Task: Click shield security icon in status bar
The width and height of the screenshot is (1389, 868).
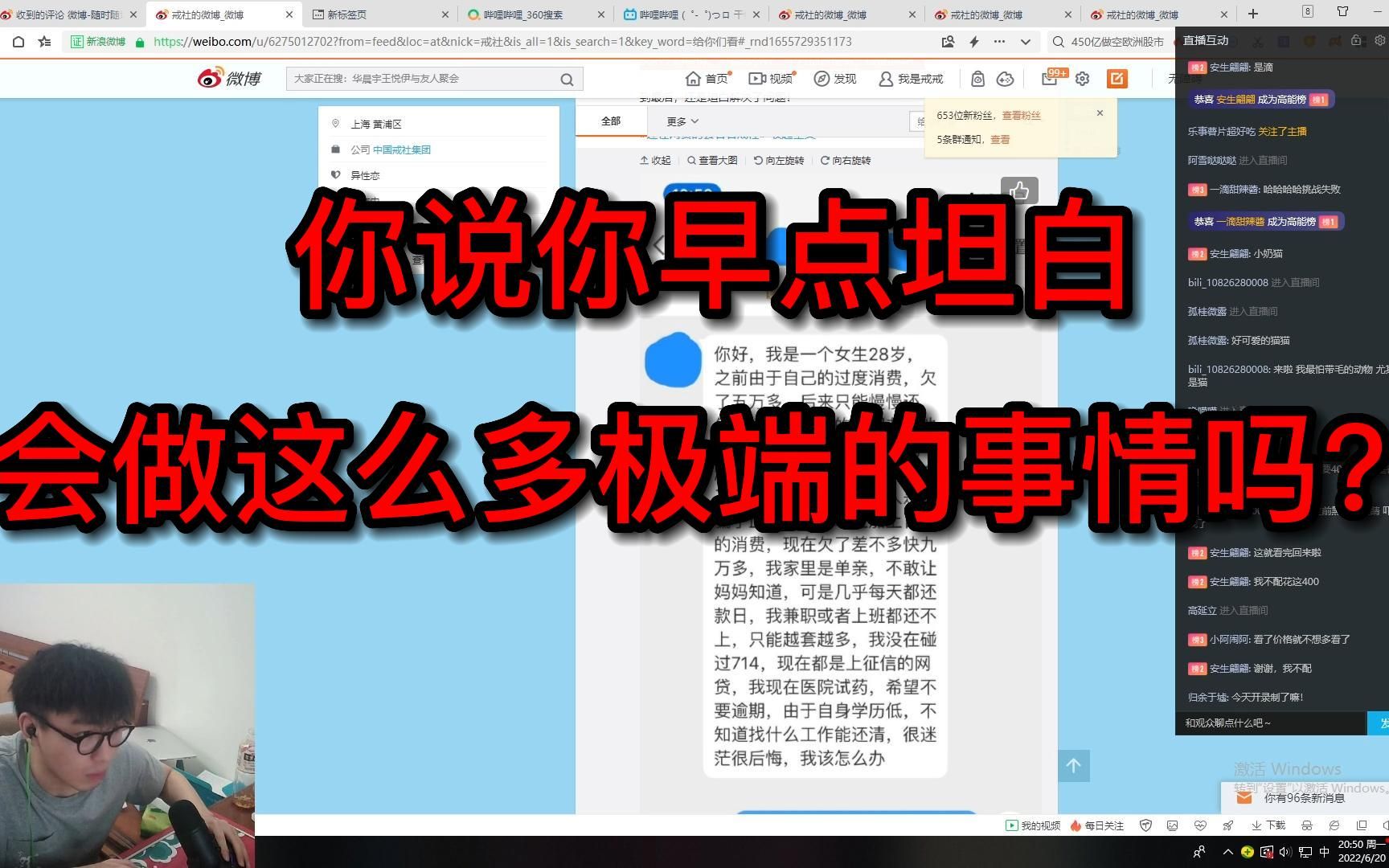Action: coord(1146,825)
